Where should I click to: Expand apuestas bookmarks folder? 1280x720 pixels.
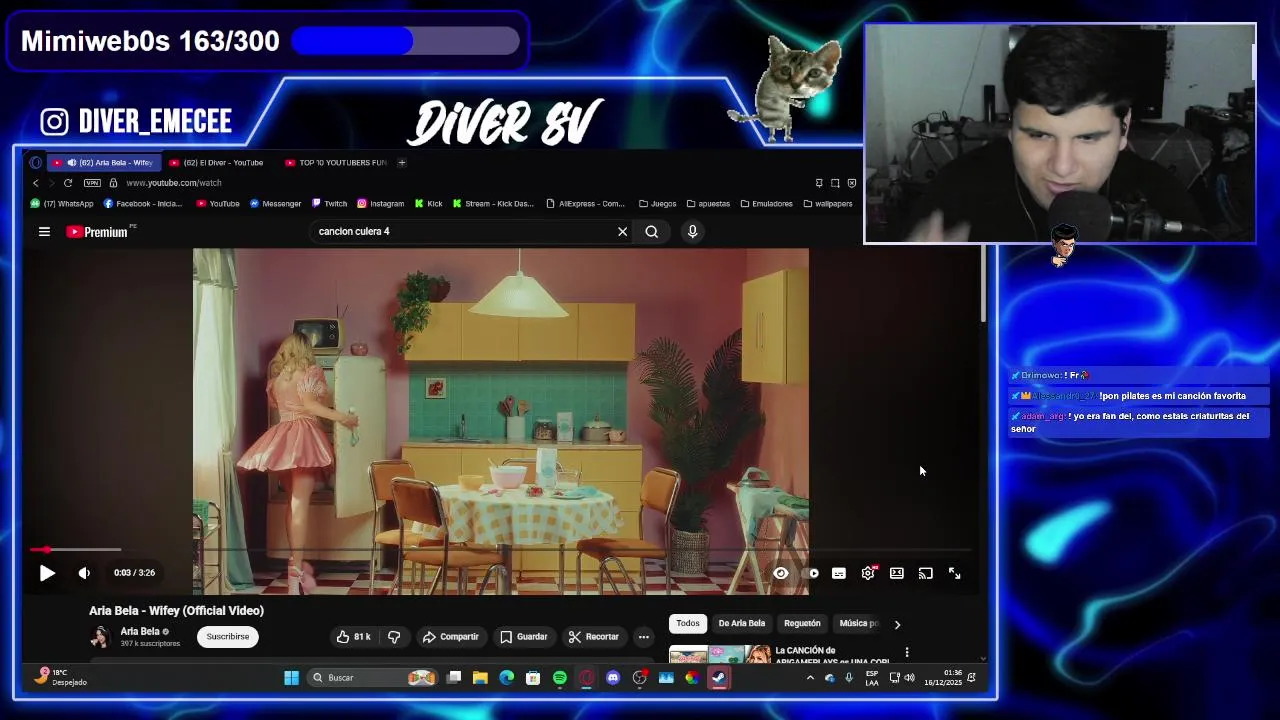point(708,204)
